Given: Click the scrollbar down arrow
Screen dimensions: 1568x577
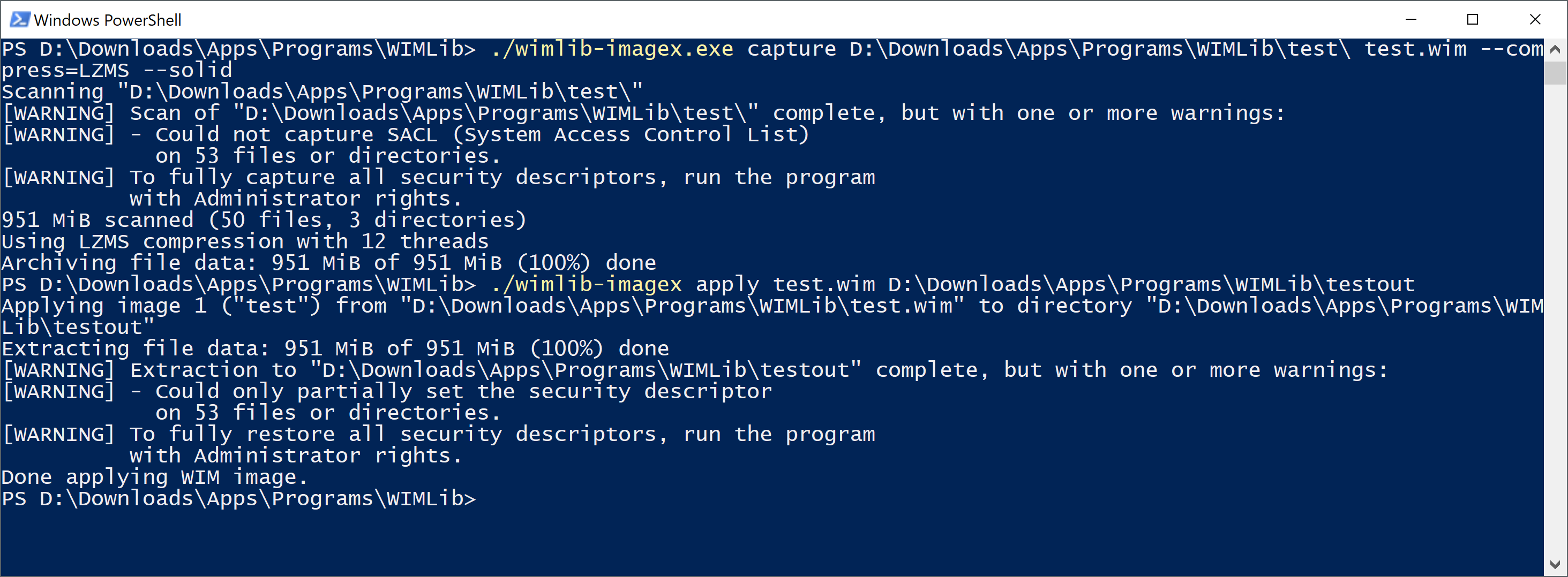Looking at the screenshot, I should [1555, 565].
